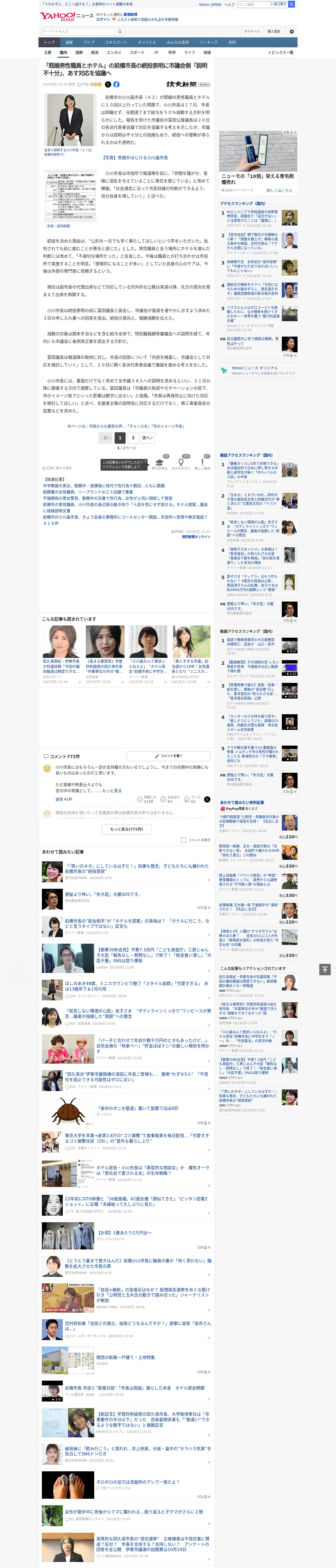
Task: Open related article 中学教諭の男女 link
Action: [104, 486]
